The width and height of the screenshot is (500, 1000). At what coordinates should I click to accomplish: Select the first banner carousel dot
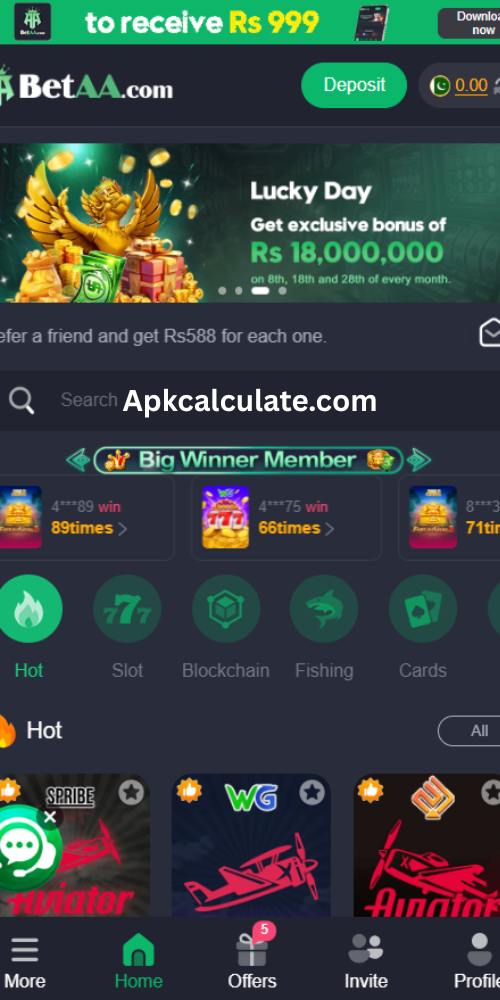click(x=223, y=291)
